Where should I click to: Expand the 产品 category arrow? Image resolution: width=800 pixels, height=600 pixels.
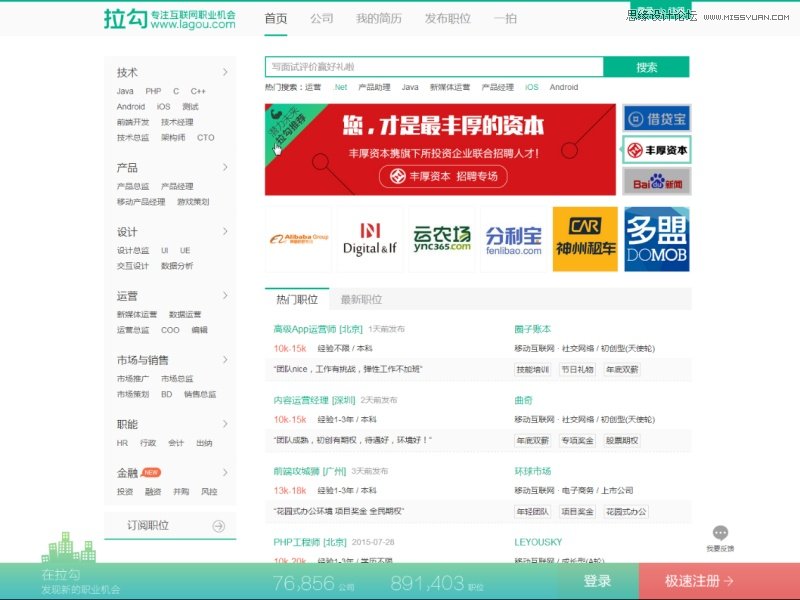tap(225, 167)
